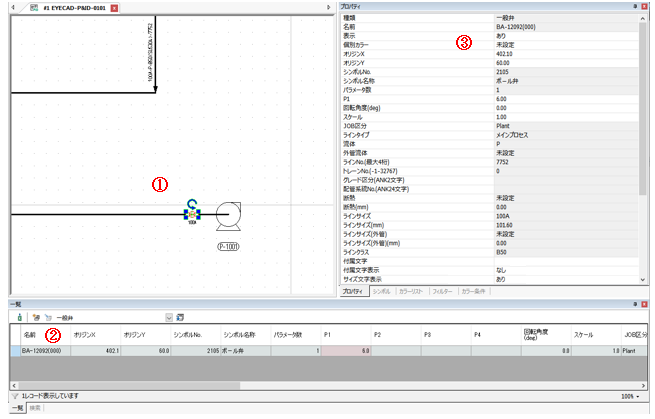
Task: Click the left tab scroll arrow
Action: tap(13, 8)
